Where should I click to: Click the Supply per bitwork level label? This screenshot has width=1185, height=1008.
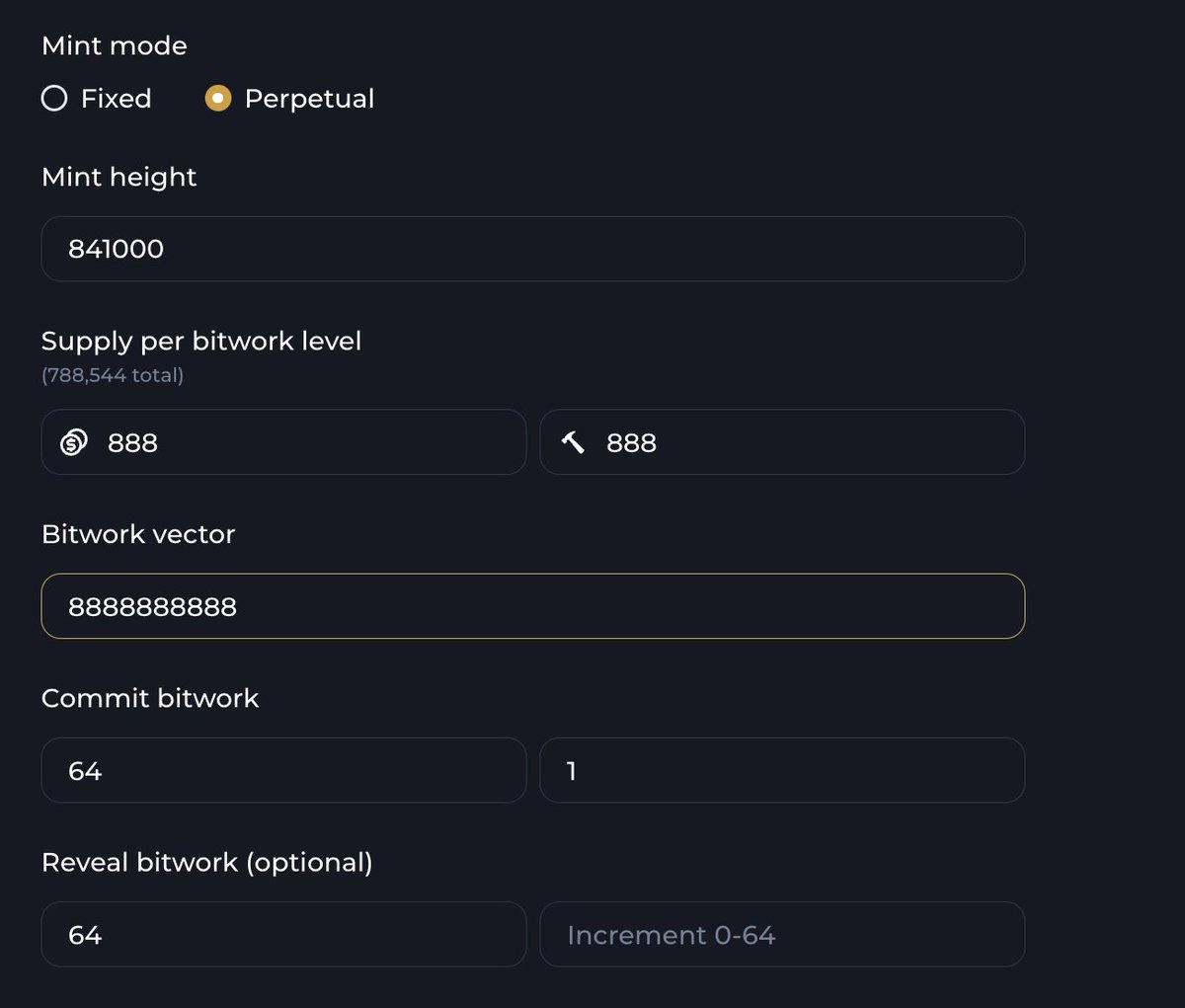tap(201, 341)
